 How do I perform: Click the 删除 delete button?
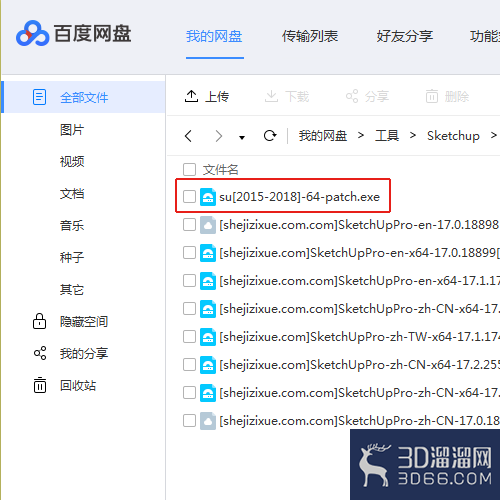pyautogui.click(x=447, y=97)
